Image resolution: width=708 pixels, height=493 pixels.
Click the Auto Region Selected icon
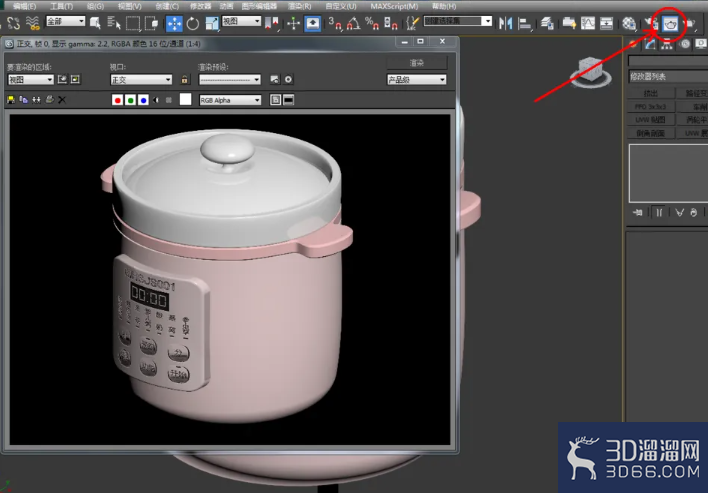pos(75,79)
